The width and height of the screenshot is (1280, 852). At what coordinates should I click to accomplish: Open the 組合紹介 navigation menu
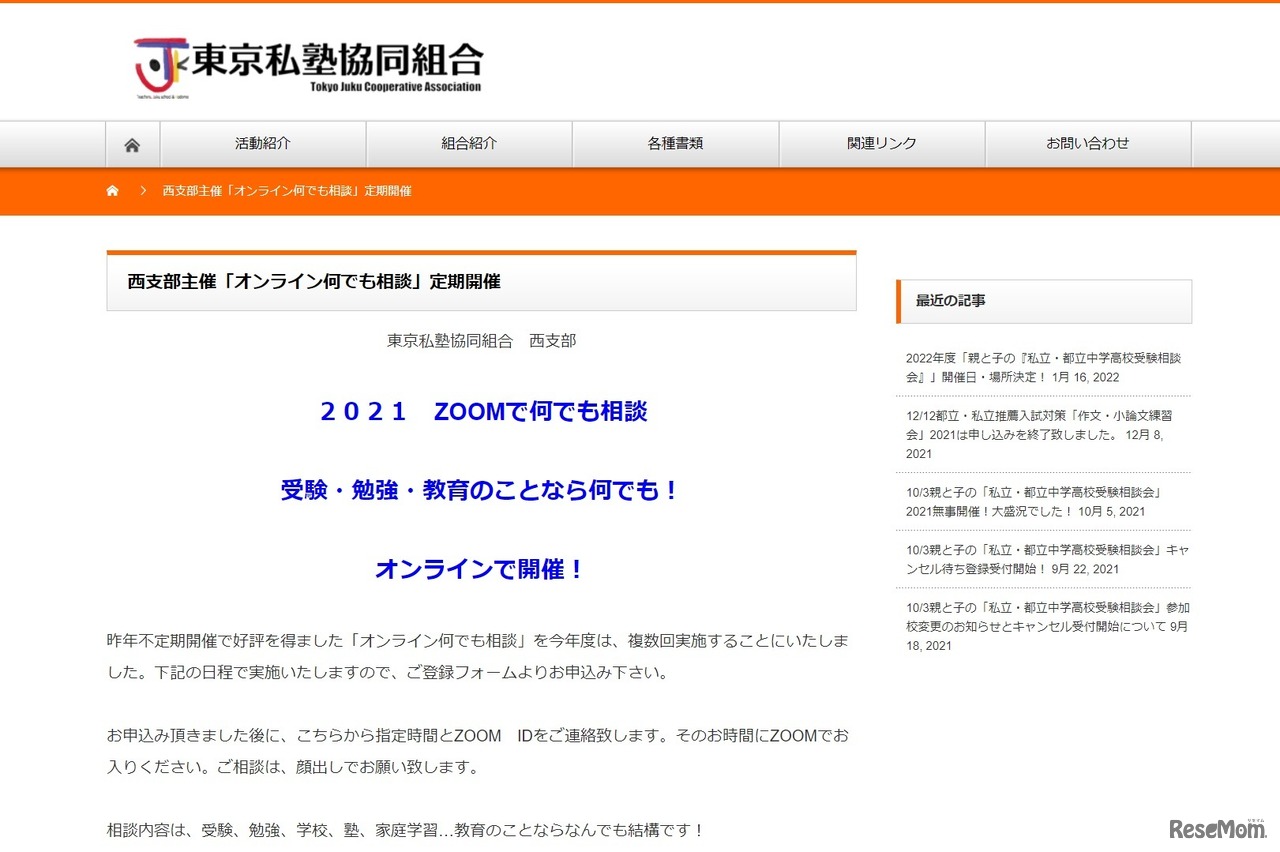(469, 143)
